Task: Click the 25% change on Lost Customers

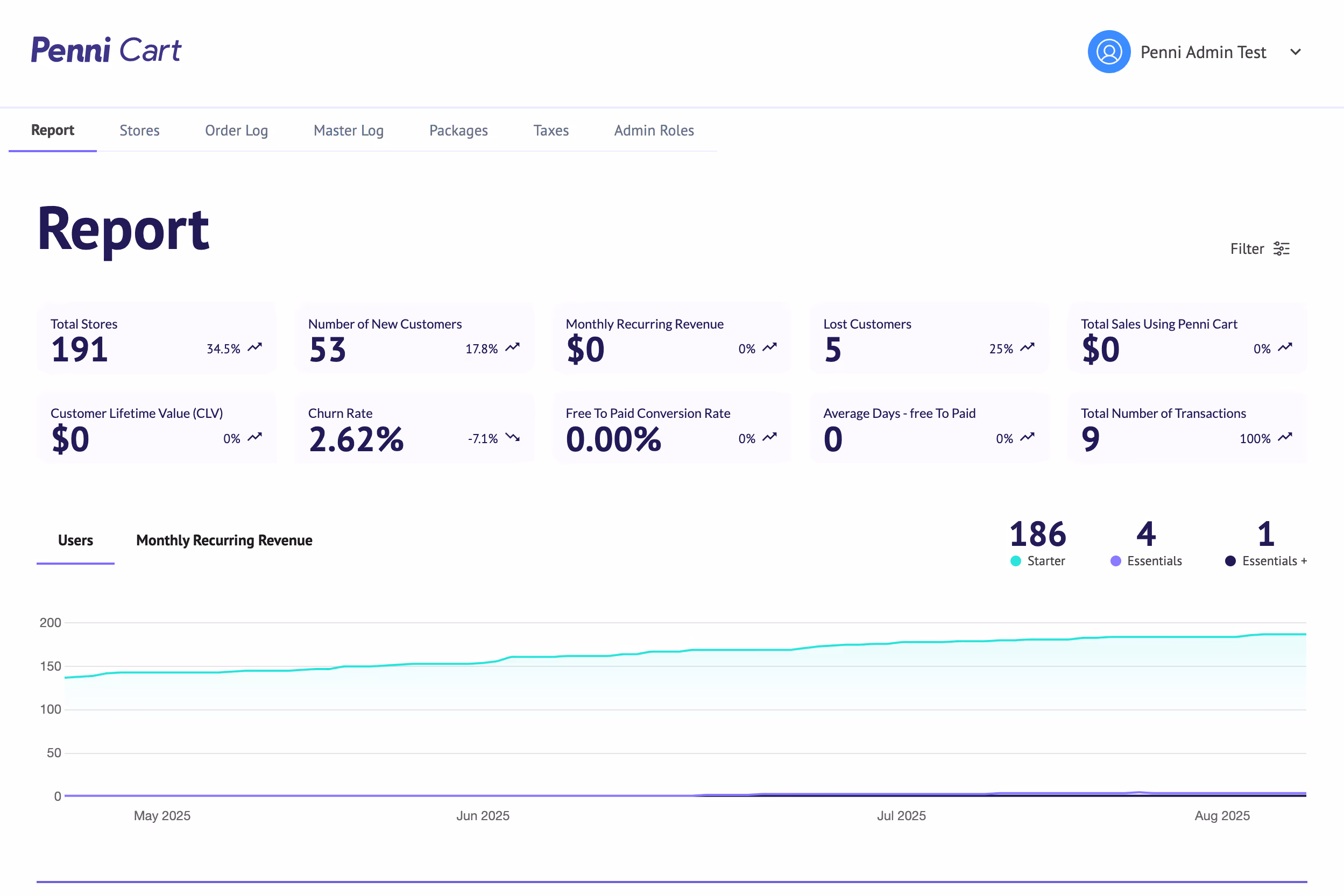Action: [x=1001, y=349]
